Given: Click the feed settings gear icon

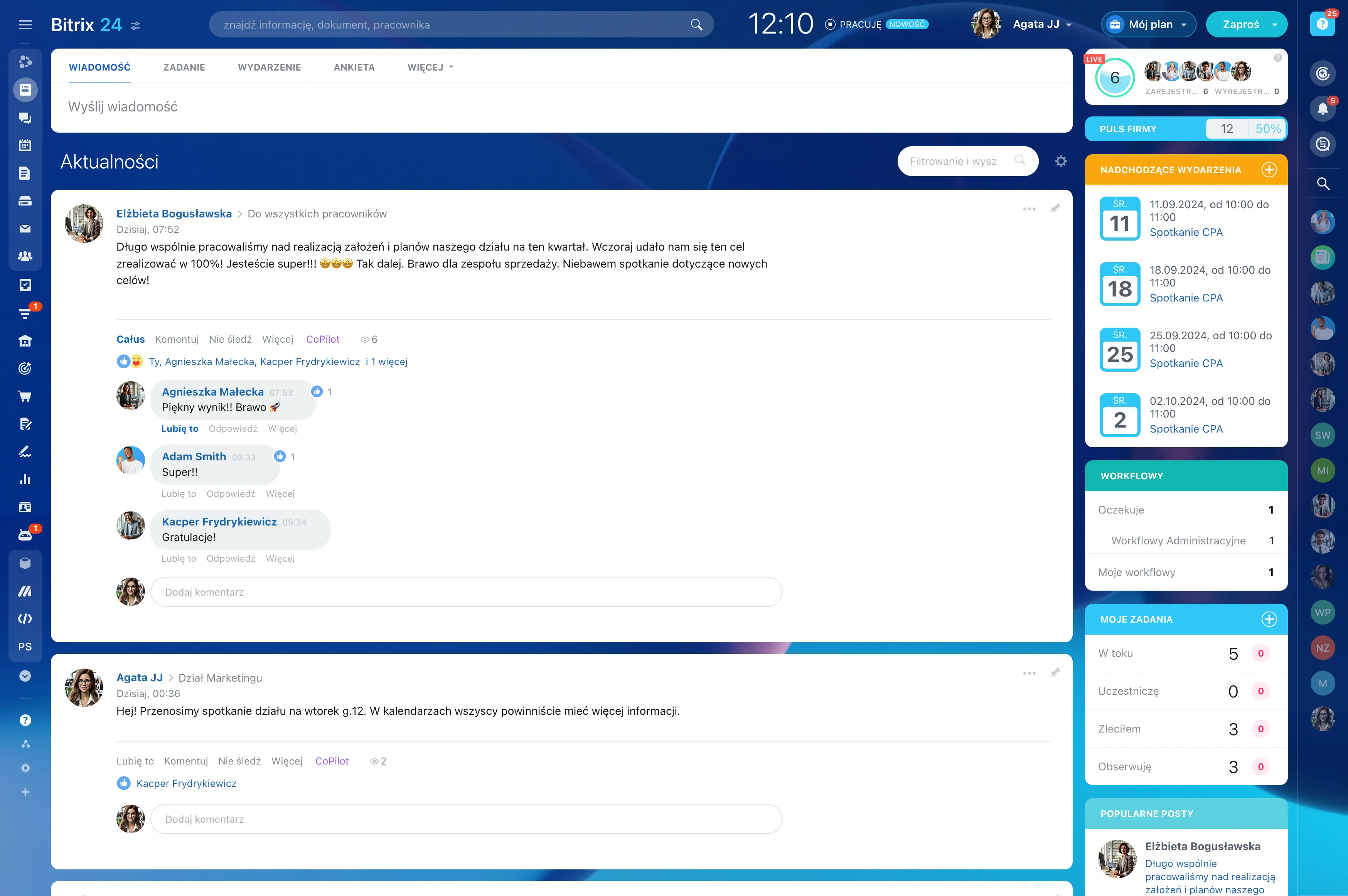Looking at the screenshot, I should 1061,161.
